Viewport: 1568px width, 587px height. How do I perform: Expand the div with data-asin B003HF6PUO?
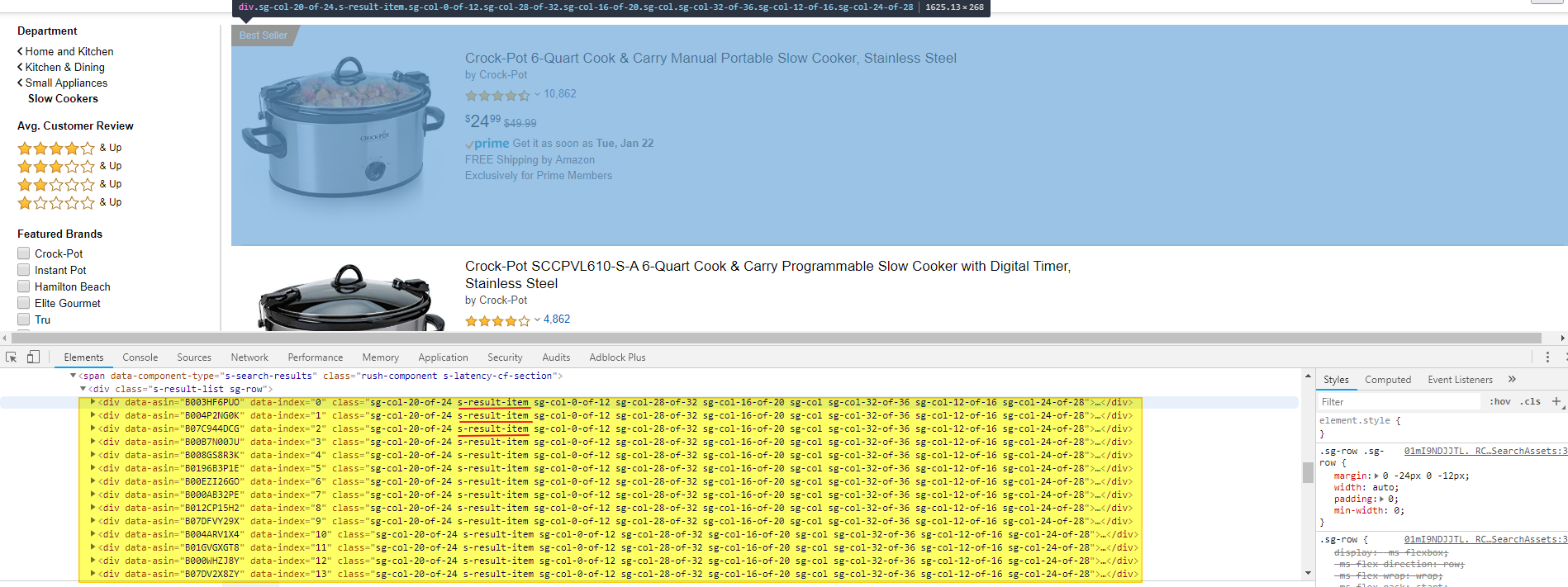[93, 402]
